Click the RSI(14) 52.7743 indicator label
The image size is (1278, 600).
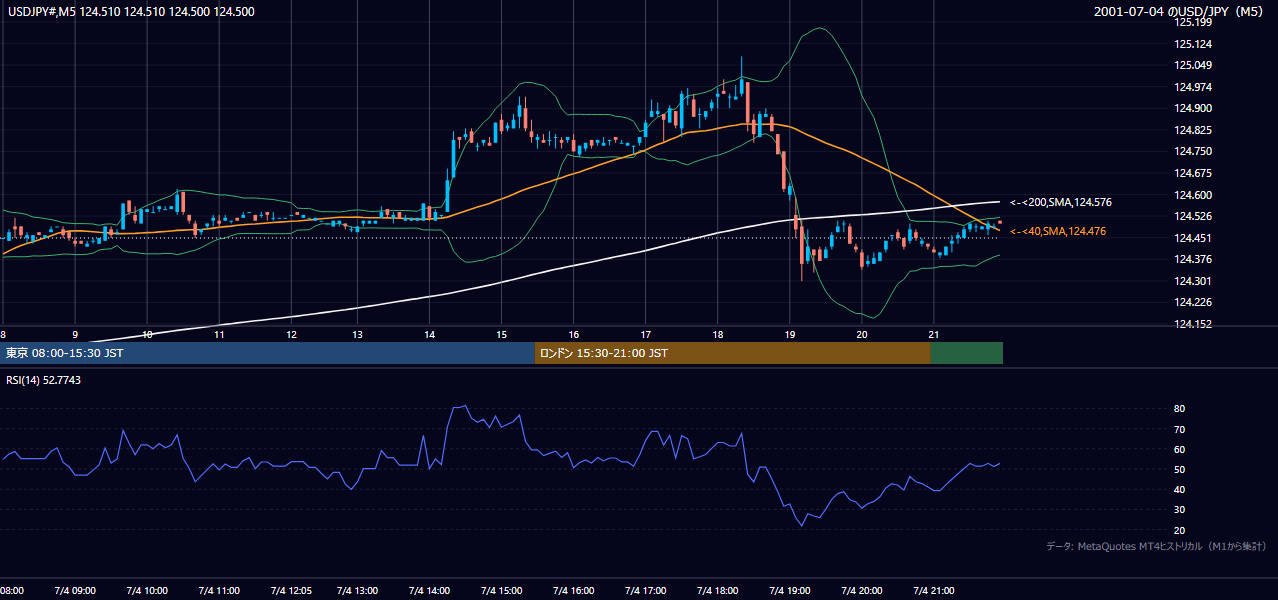[x=44, y=380]
